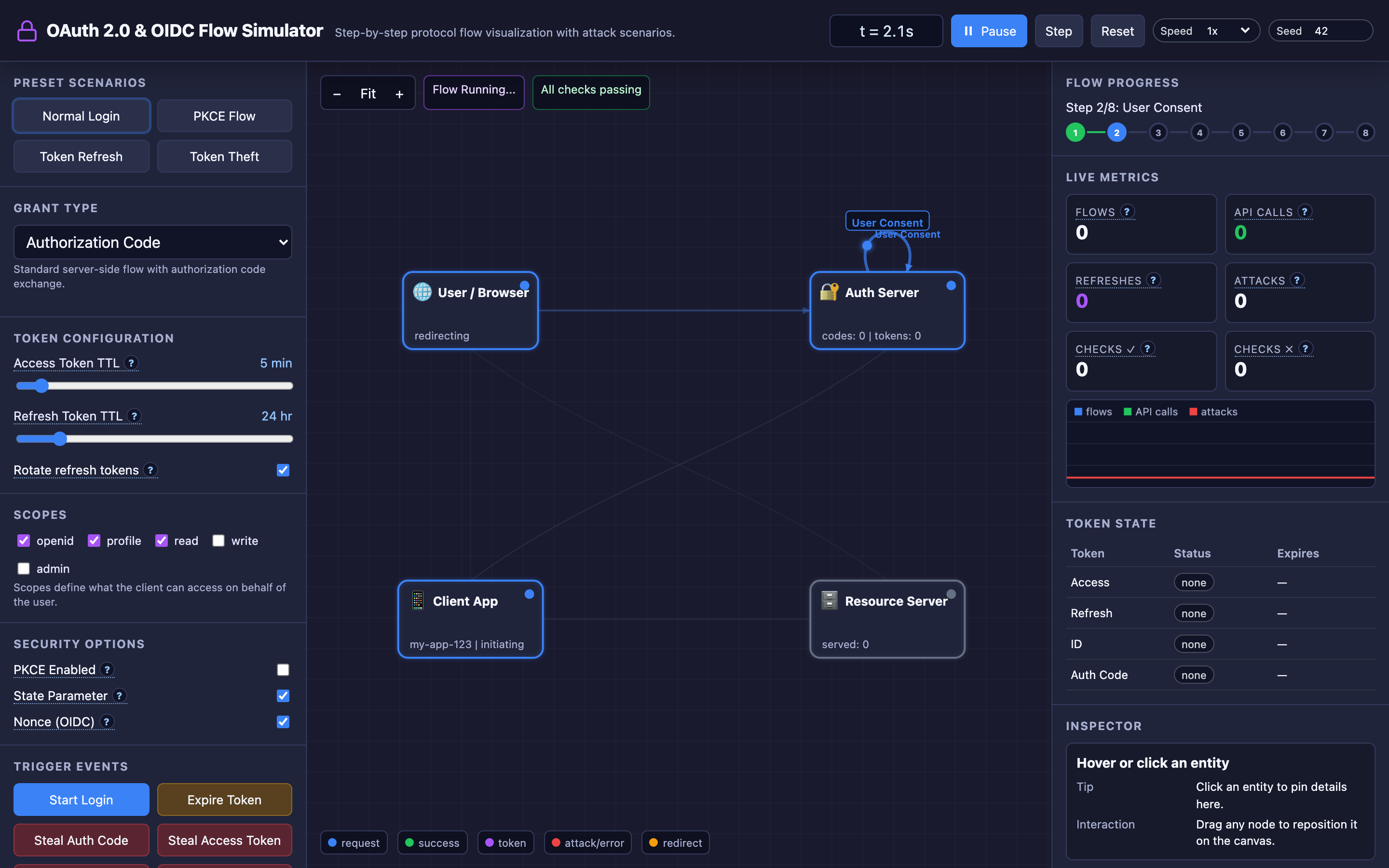Screen dimensions: 1389x868
Task: Select the Normal Login preset scenario
Action: 81,115
